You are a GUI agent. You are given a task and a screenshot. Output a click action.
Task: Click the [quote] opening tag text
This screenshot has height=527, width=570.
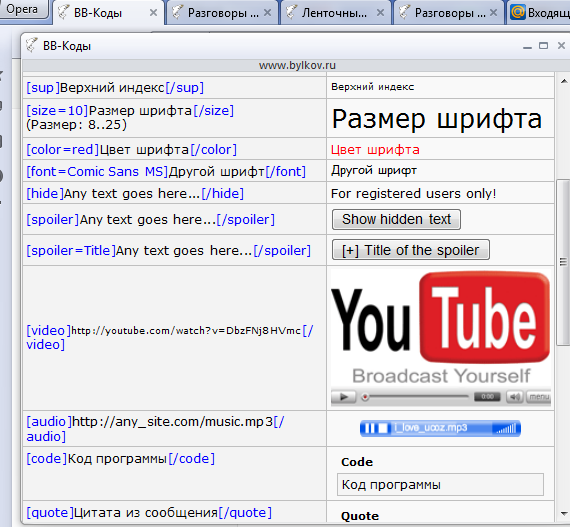pos(50,513)
